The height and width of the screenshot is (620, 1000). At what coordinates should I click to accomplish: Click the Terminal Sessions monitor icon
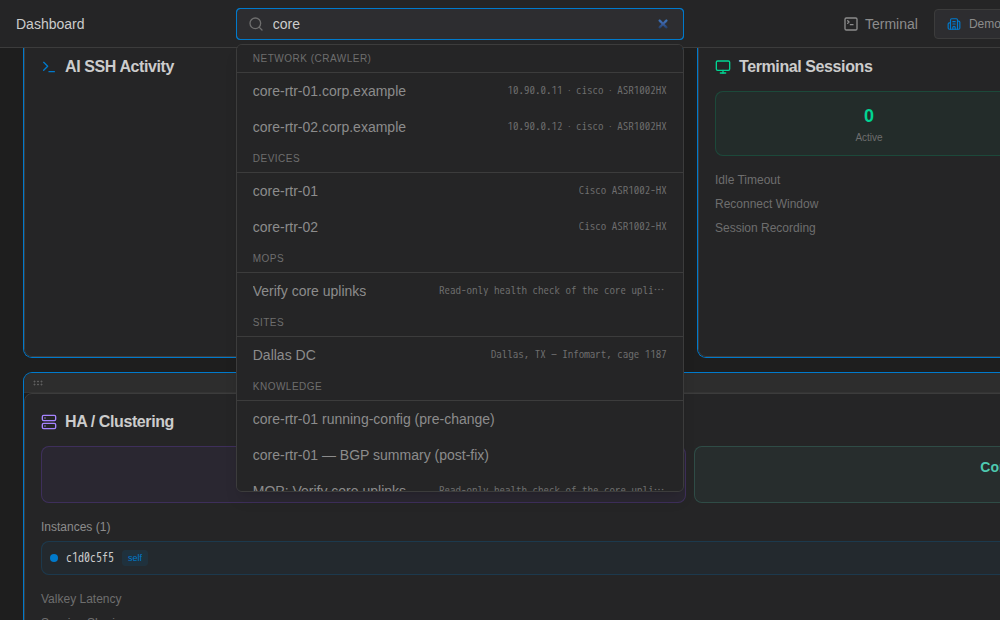(x=723, y=67)
